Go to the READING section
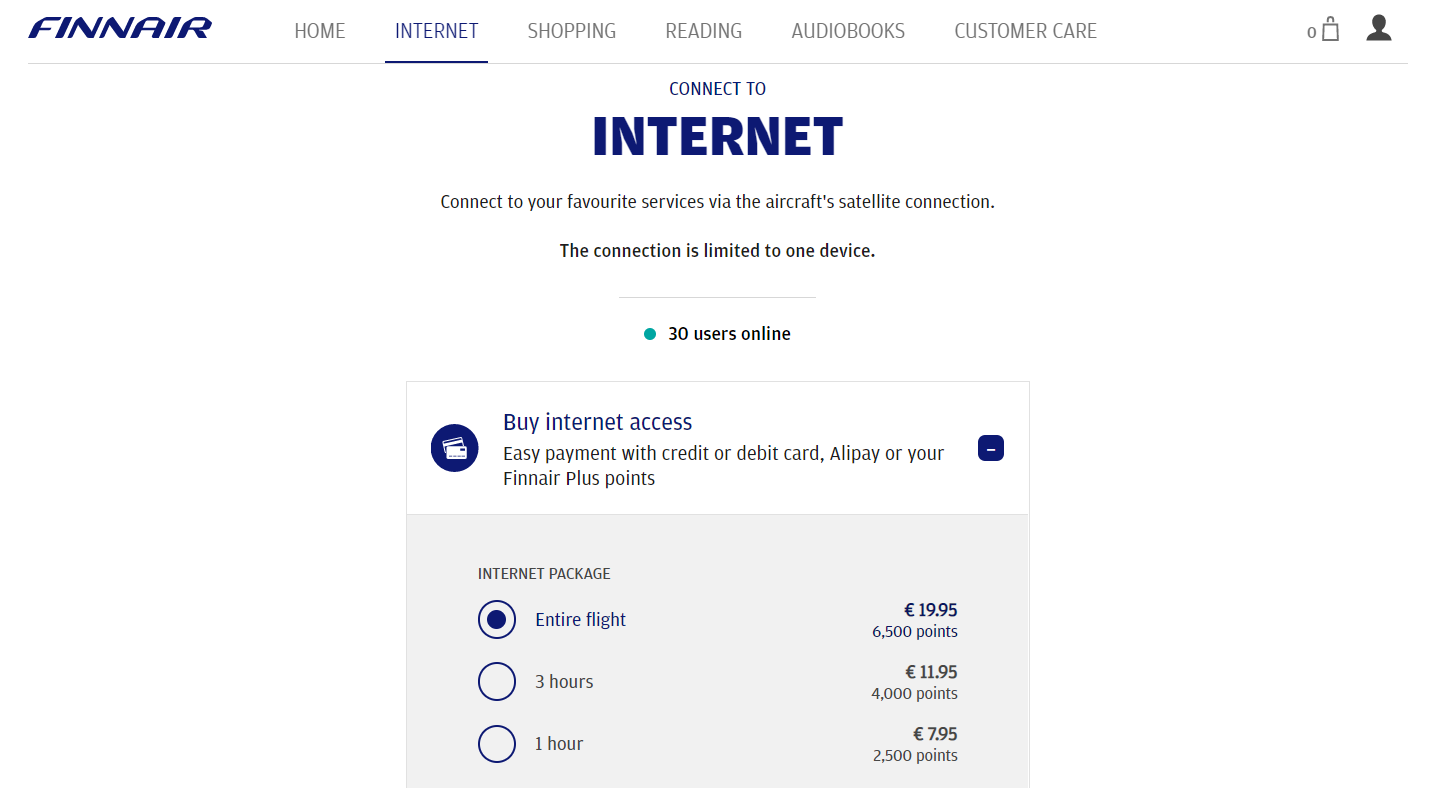1443x788 pixels. [703, 31]
